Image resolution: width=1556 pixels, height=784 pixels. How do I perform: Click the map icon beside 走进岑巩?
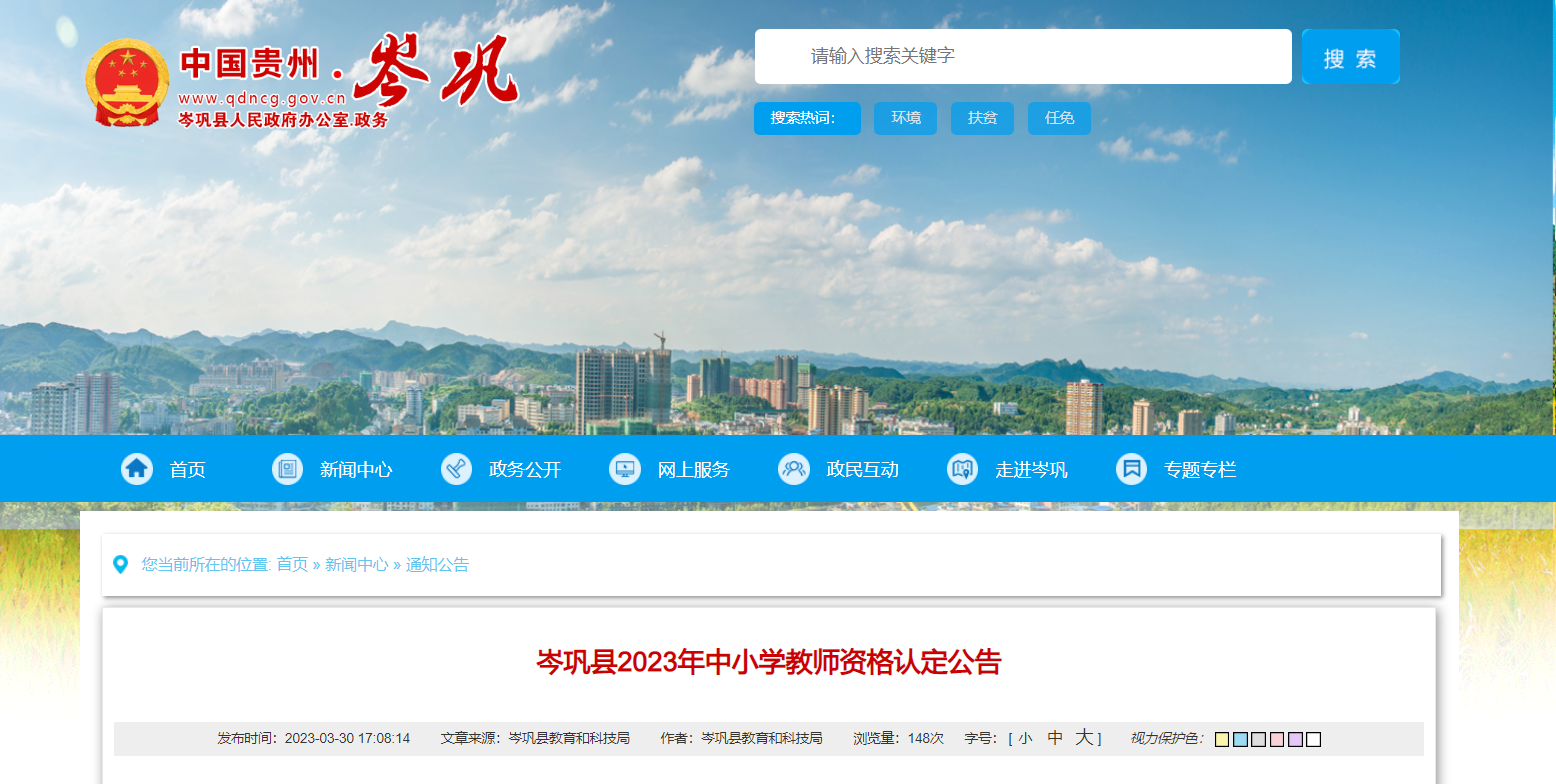(x=963, y=469)
